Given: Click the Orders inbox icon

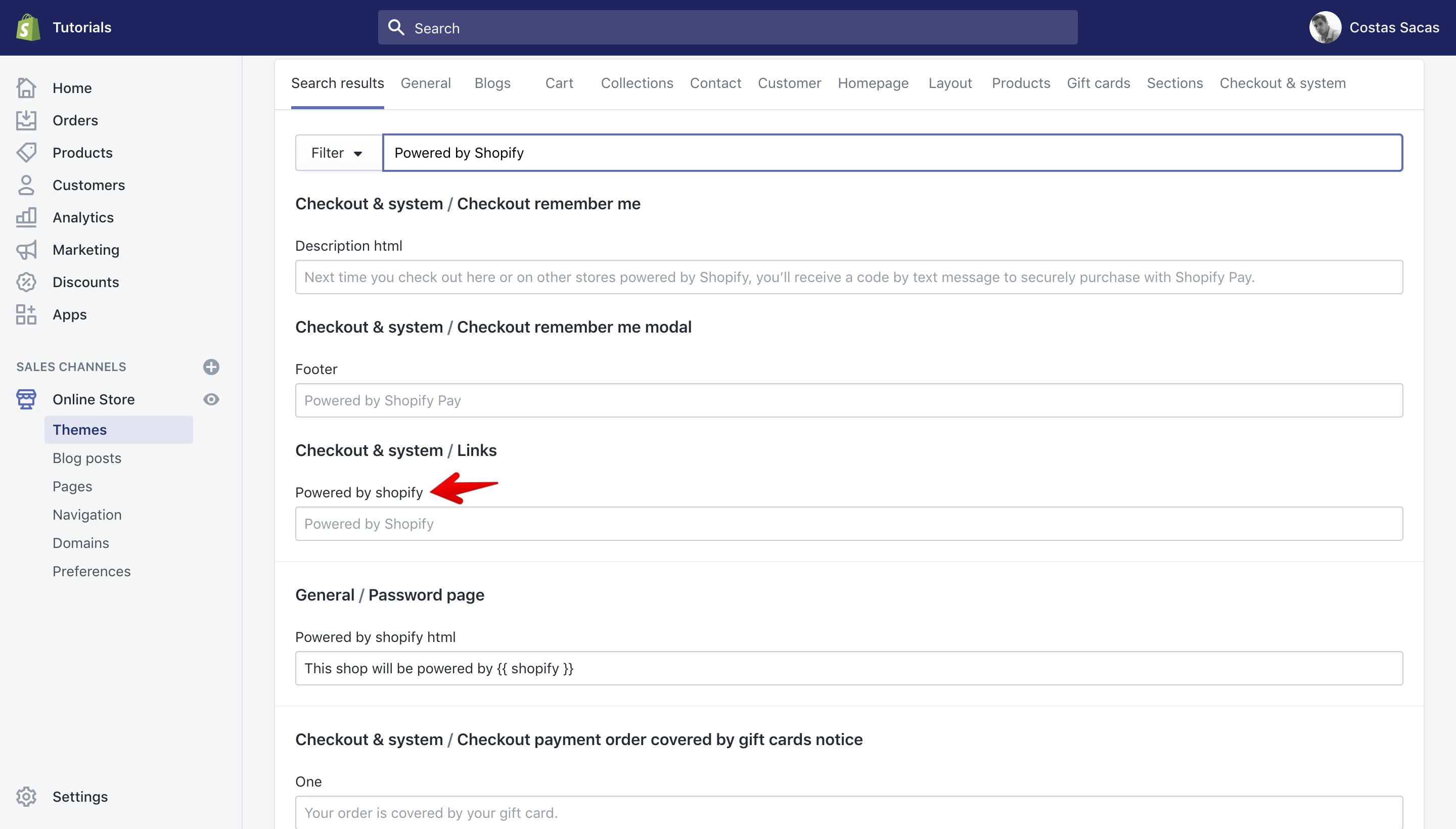Looking at the screenshot, I should pyautogui.click(x=26, y=120).
